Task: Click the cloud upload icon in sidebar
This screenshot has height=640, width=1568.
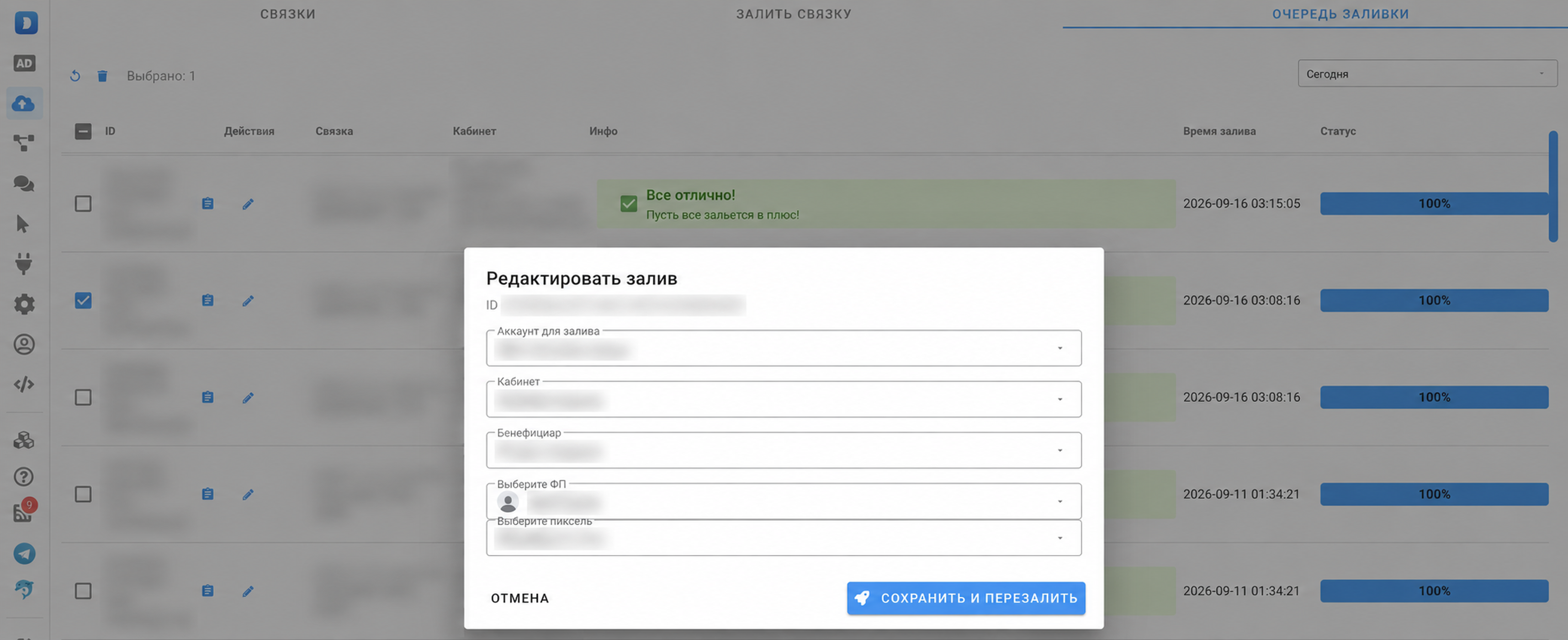Action: [24, 103]
